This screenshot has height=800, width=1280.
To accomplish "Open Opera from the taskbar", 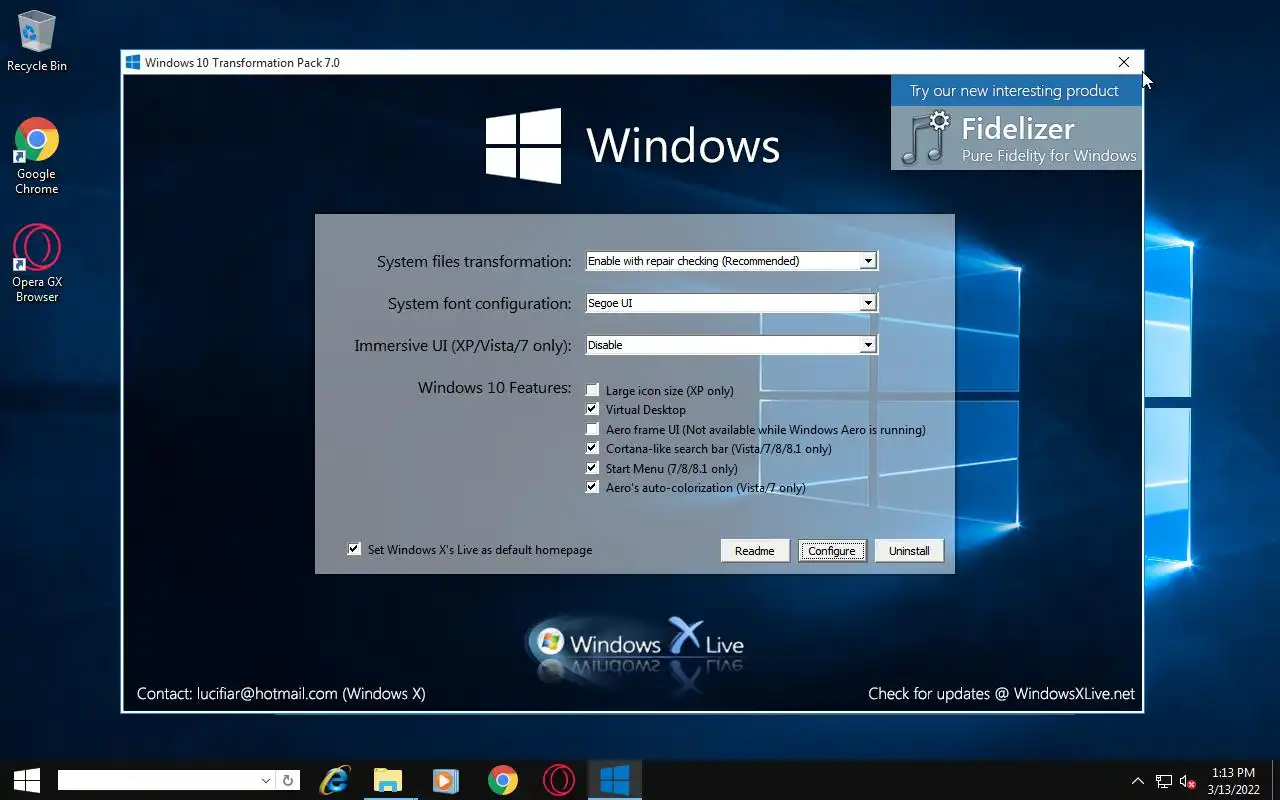I will (x=559, y=780).
